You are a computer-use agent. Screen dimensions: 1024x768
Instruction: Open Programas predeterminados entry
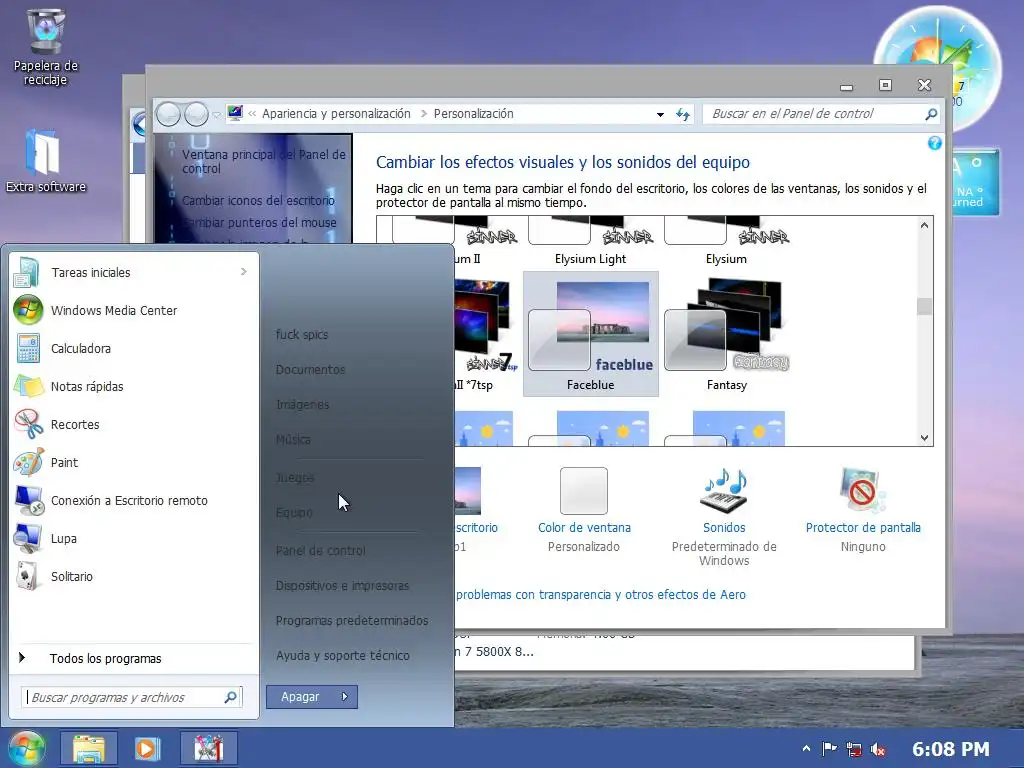pyautogui.click(x=352, y=620)
